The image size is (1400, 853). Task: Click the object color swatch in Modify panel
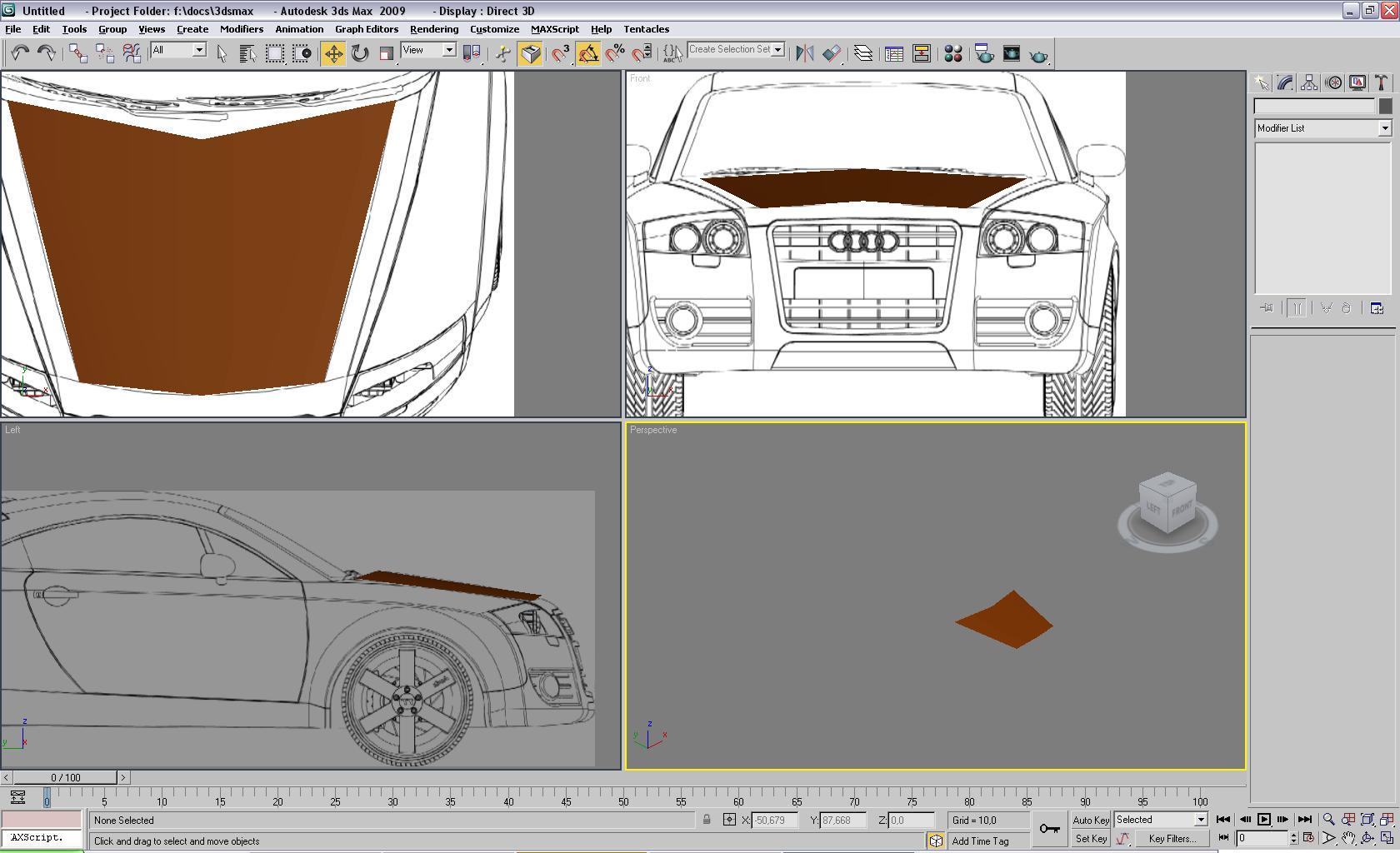(x=1385, y=106)
